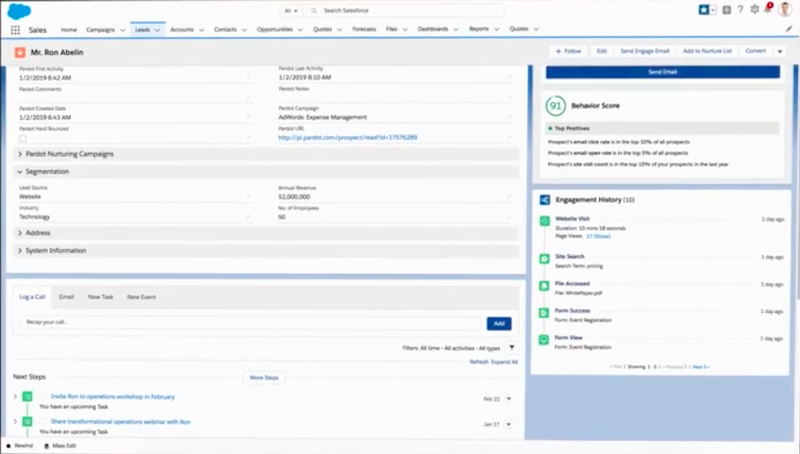The image size is (800, 454).
Task: Open the App Launcher grid icon
Action: click(15, 30)
